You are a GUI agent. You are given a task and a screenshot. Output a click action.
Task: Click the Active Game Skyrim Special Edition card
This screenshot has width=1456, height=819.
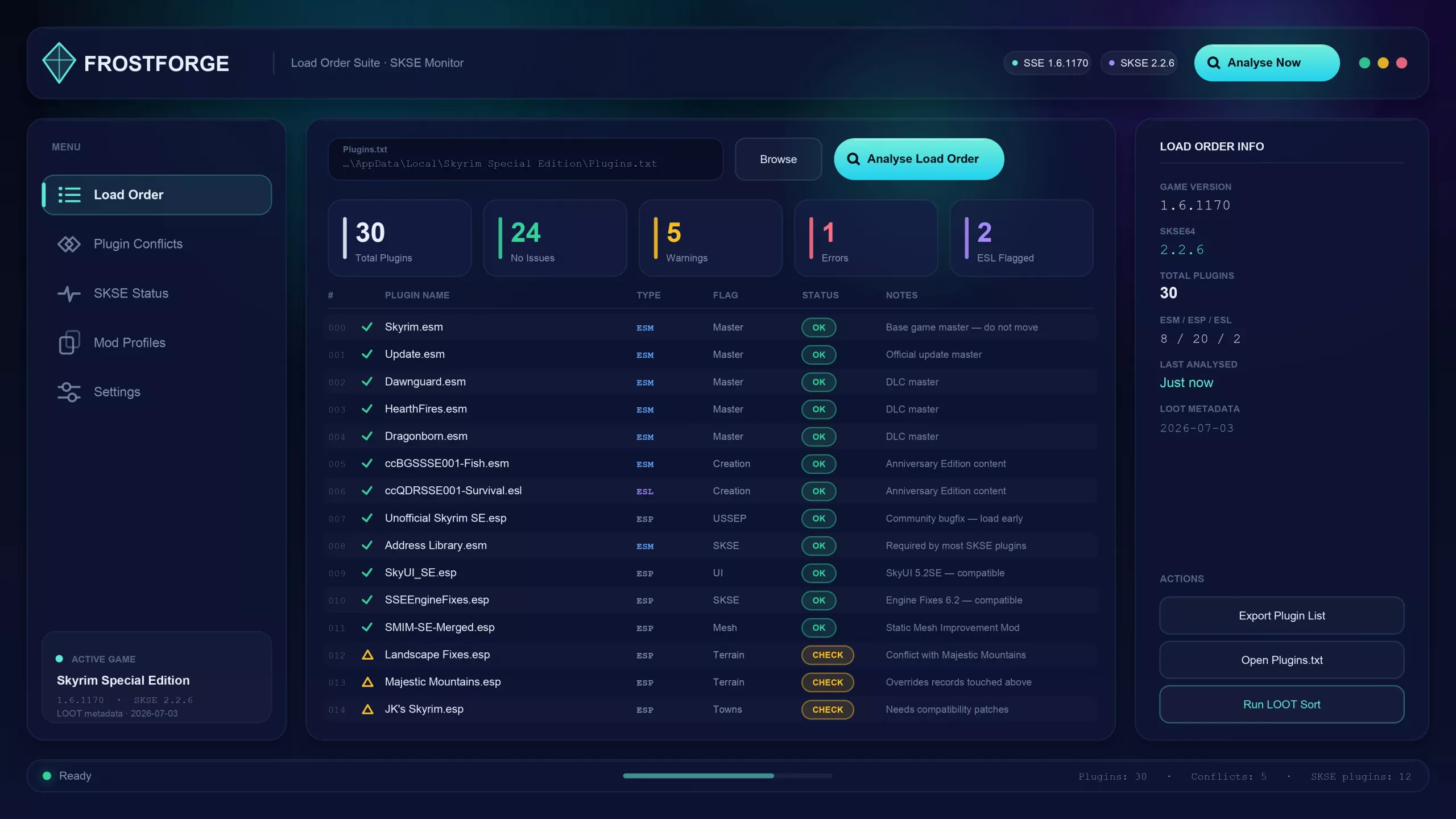pos(157,677)
